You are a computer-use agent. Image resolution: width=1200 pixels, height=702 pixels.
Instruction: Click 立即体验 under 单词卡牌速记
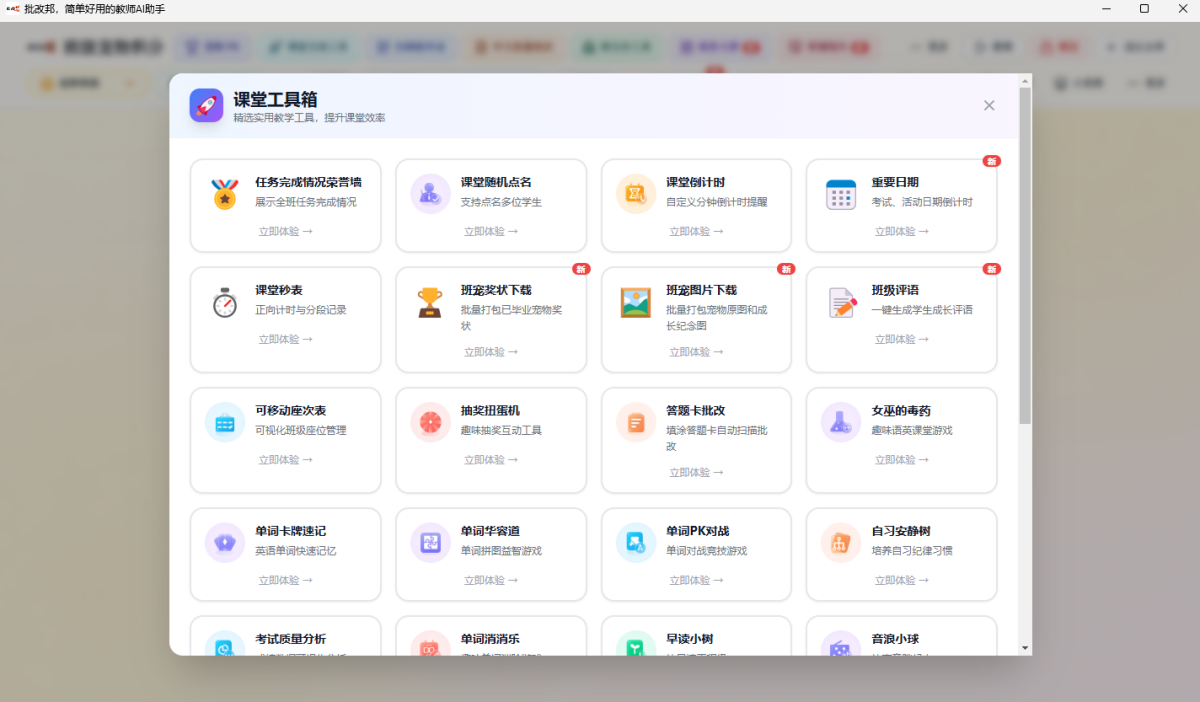[285, 580]
